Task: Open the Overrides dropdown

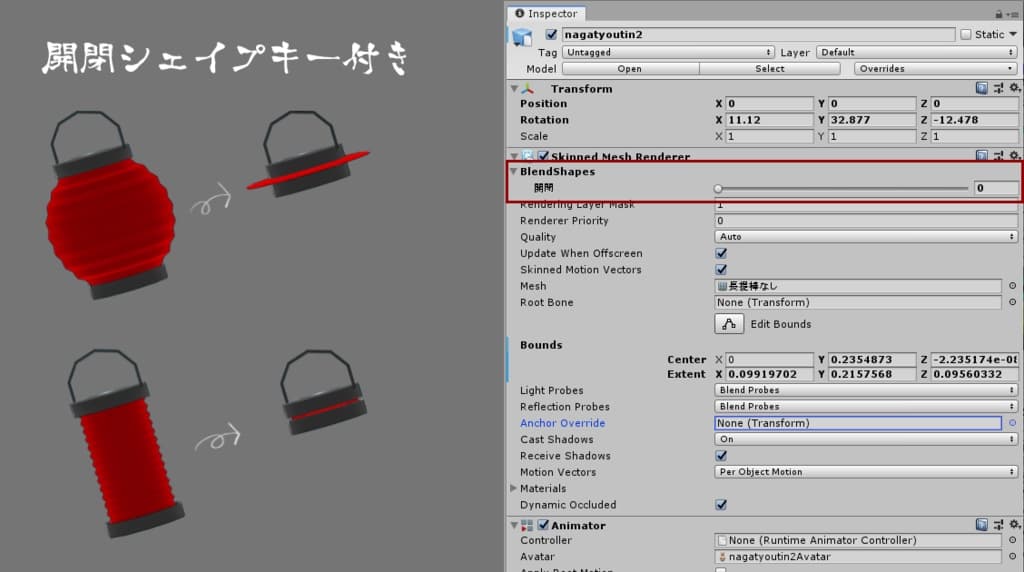Action: coord(936,69)
